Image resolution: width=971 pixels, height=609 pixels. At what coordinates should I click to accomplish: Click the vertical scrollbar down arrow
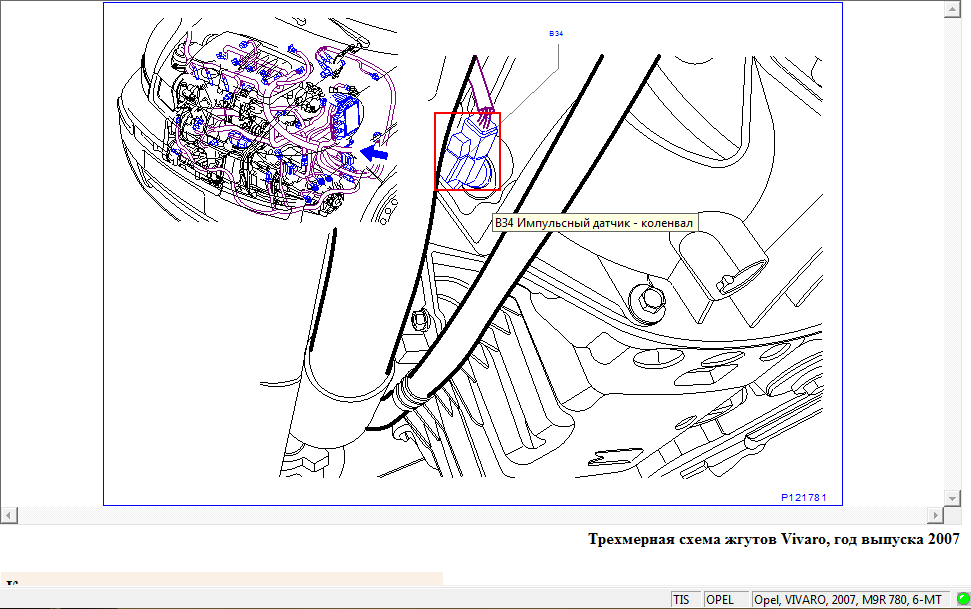pyautogui.click(x=952, y=497)
